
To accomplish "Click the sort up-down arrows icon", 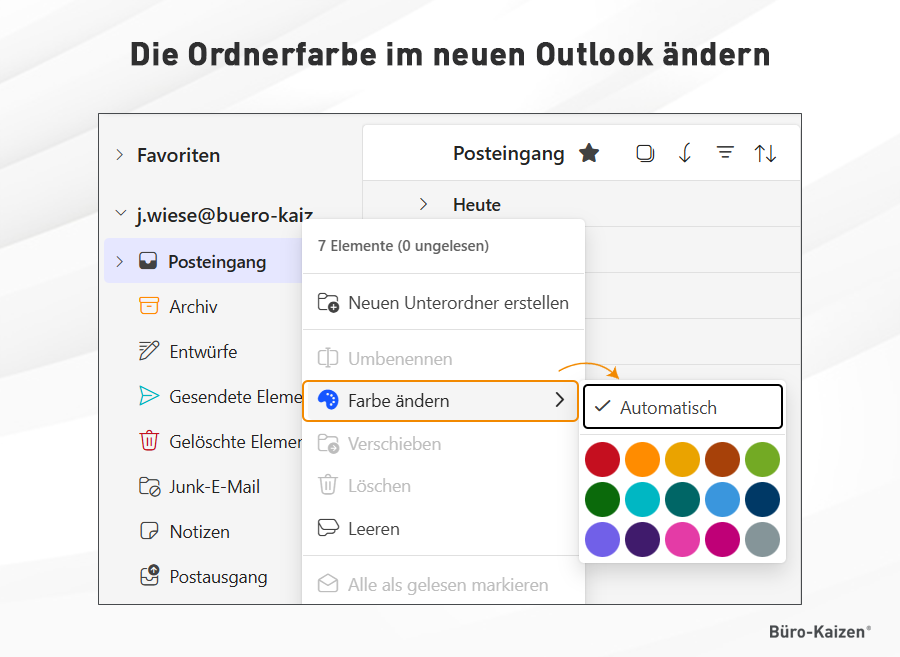I will (x=765, y=154).
